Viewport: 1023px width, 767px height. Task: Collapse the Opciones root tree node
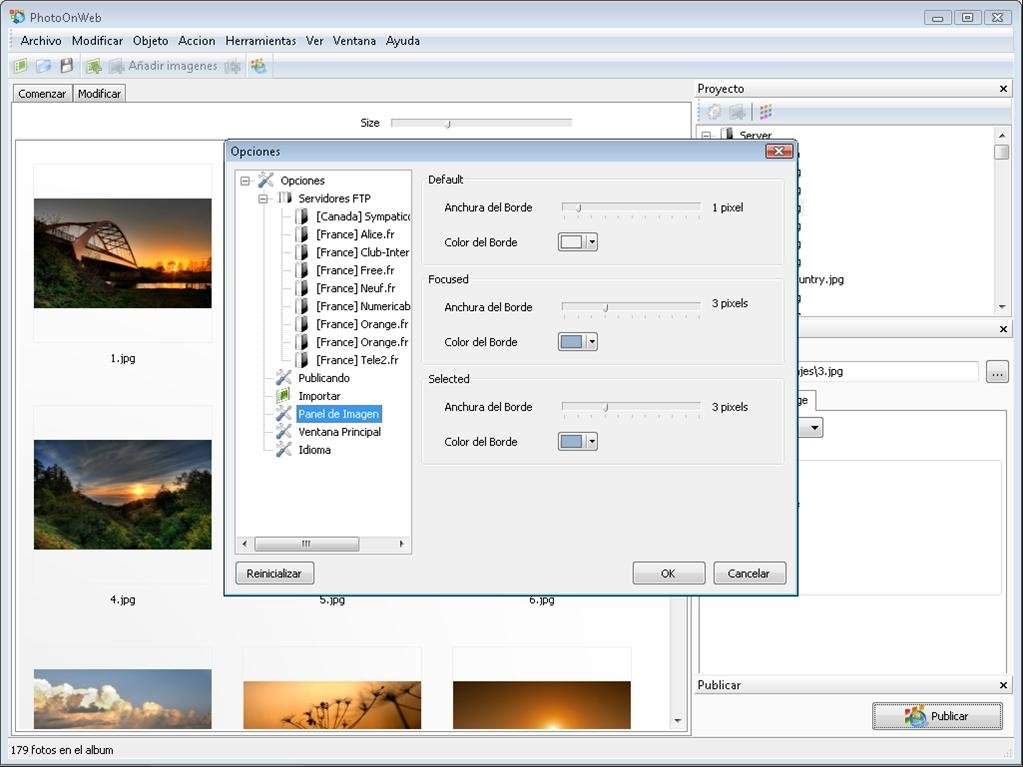(x=245, y=181)
